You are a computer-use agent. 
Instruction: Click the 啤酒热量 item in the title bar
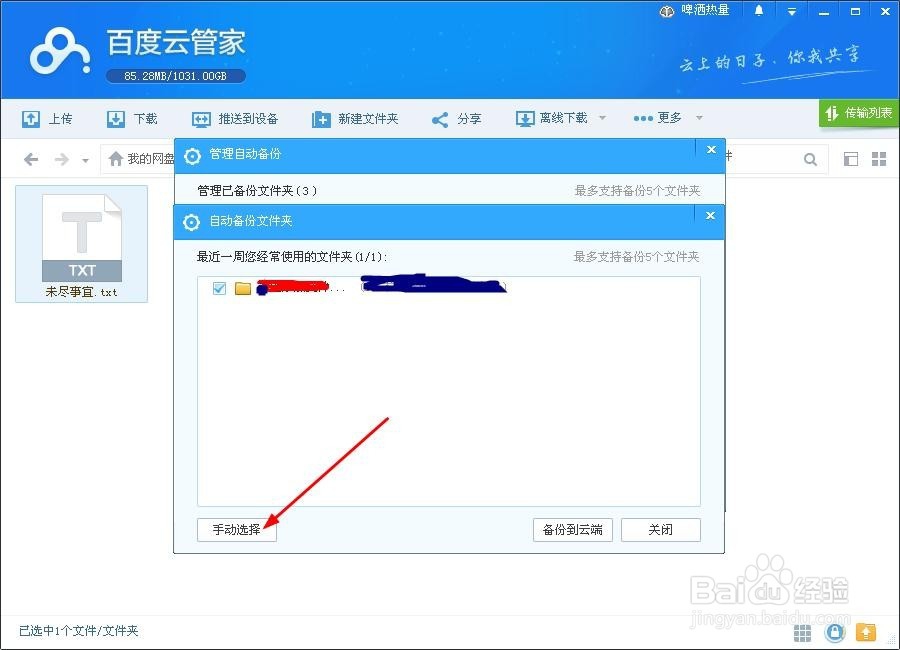tap(699, 10)
